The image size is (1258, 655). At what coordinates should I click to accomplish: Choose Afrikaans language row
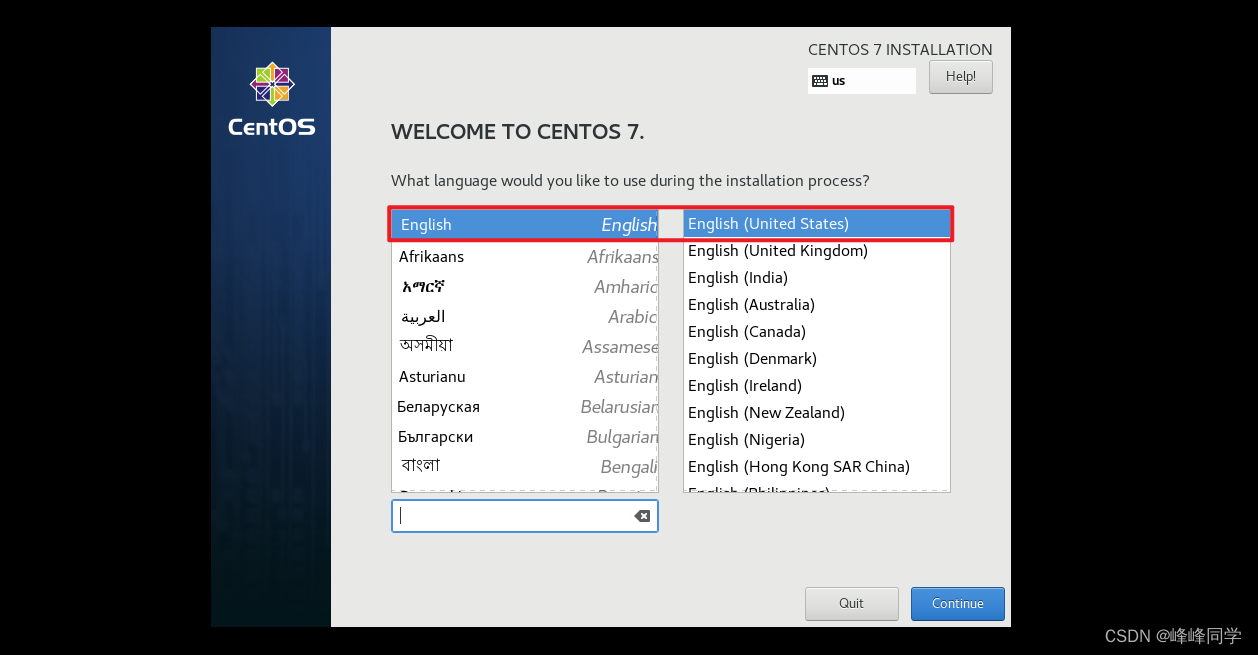524,257
